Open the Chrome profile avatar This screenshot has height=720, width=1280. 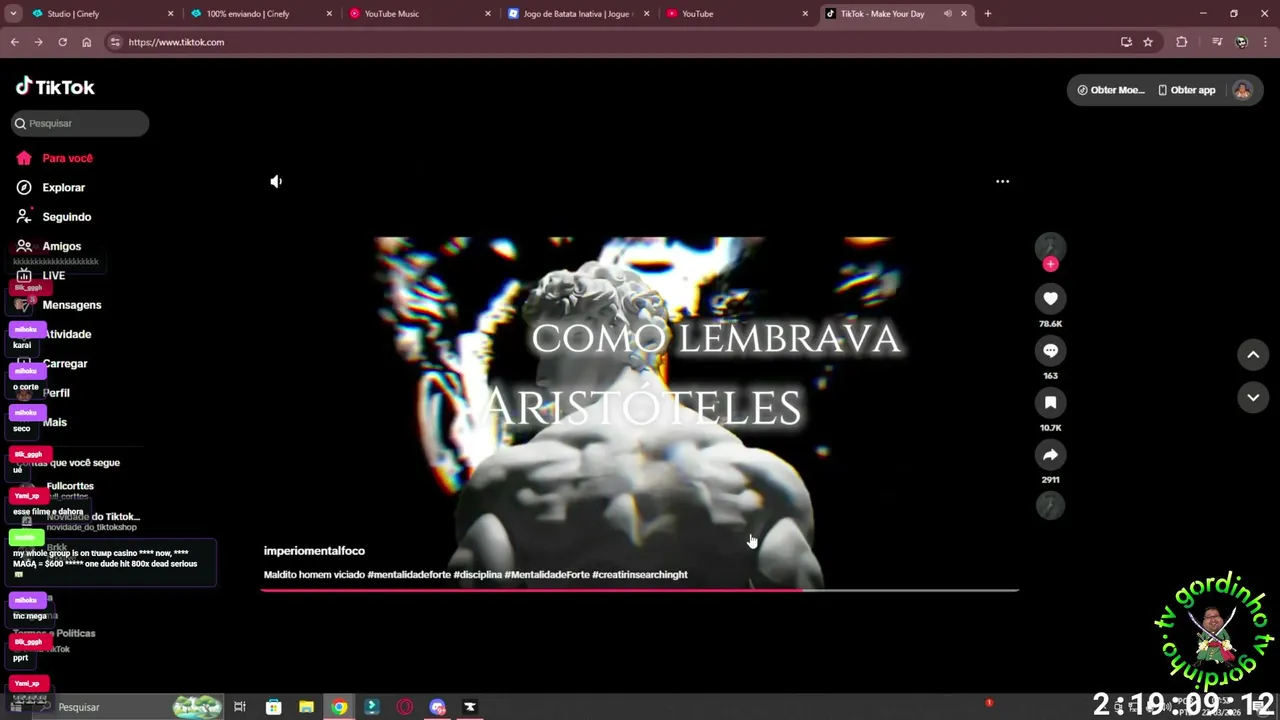click(x=1241, y=42)
